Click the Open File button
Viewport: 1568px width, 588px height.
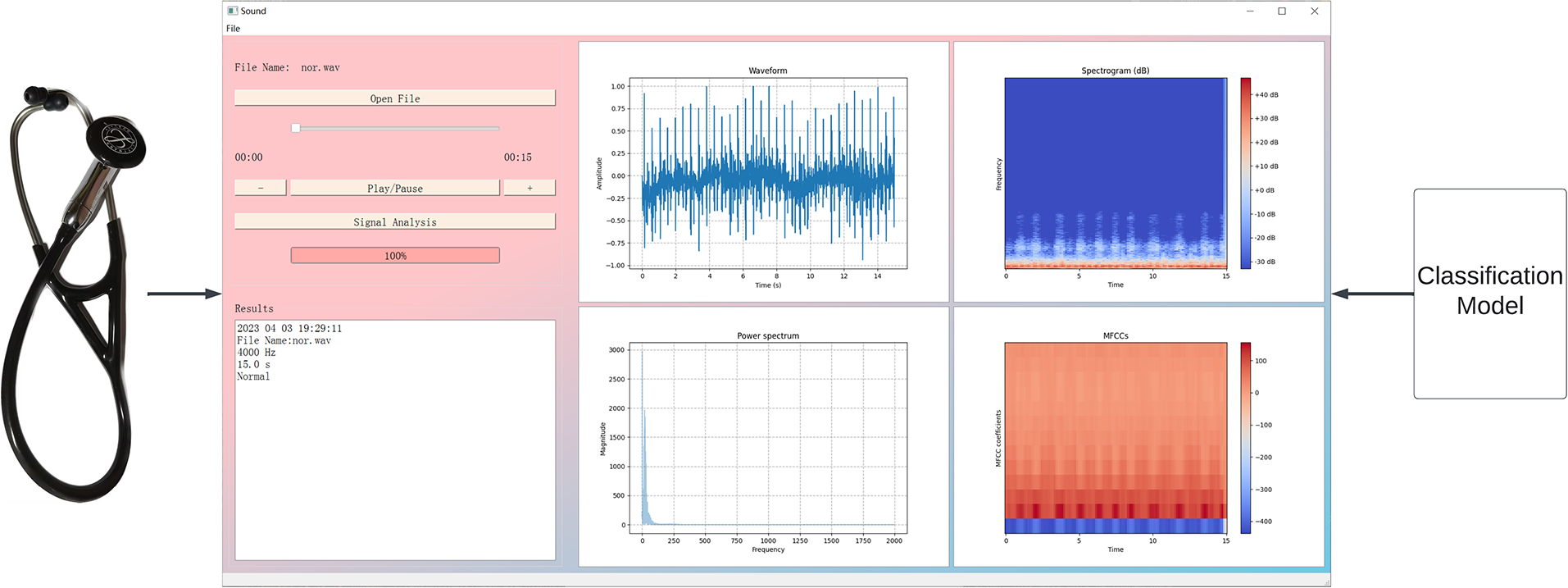(394, 98)
